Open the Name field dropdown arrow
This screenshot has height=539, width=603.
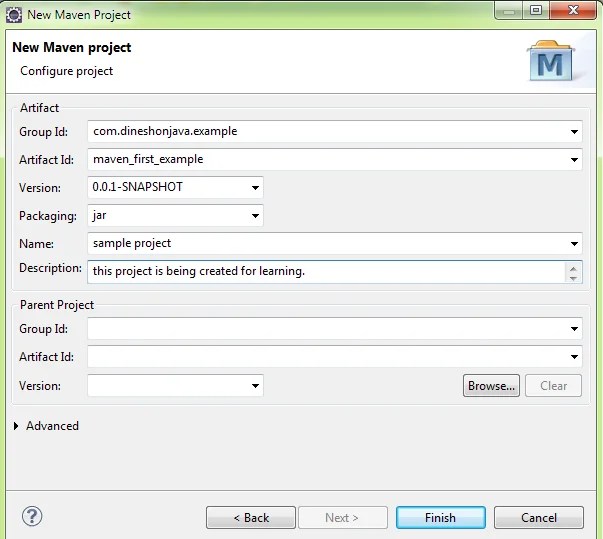(574, 244)
